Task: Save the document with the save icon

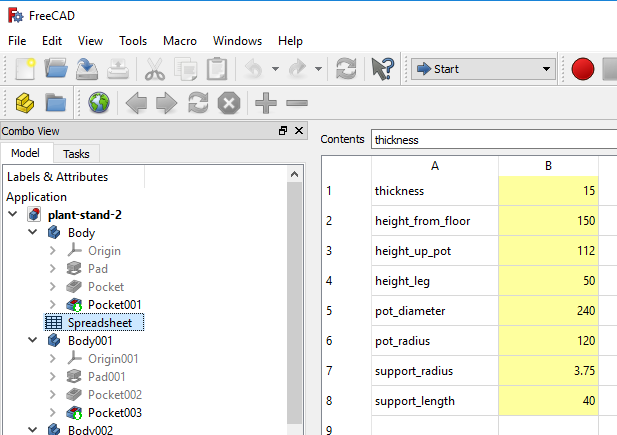Action: (x=87, y=69)
